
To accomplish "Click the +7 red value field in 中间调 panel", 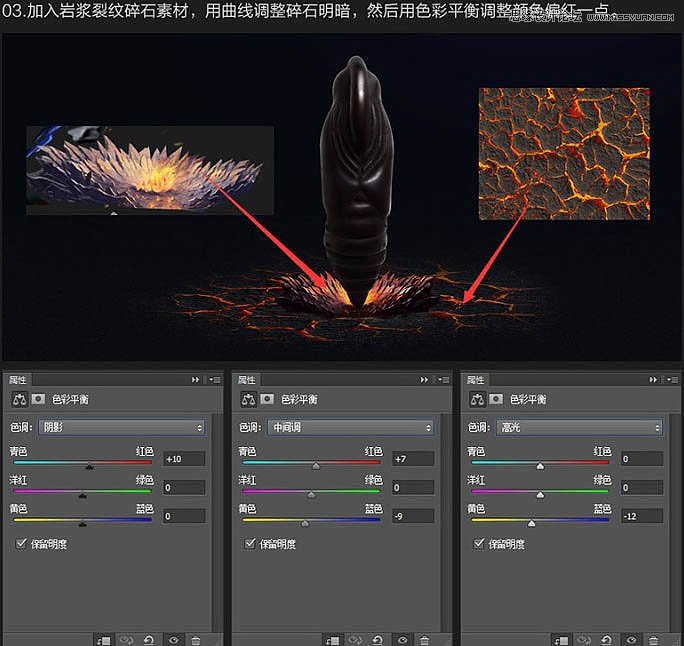I will pyautogui.click(x=413, y=459).
